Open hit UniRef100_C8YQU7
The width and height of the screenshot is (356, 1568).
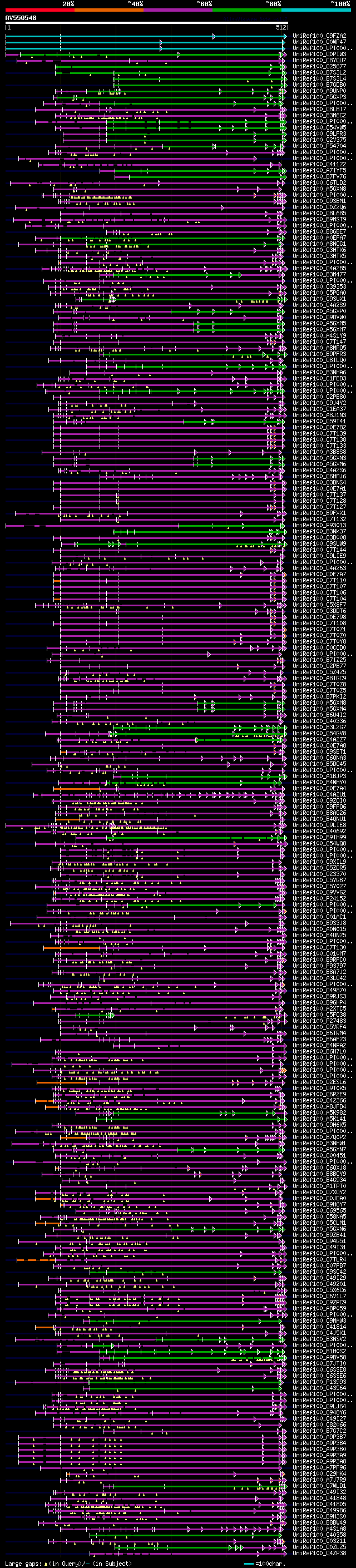[x=319, y=60]
